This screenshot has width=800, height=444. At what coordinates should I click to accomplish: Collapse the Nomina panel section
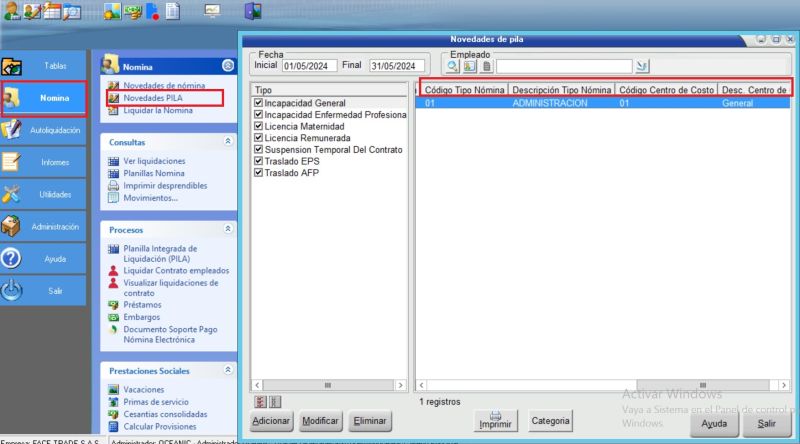pyautogui.click(x=228, y=65)
